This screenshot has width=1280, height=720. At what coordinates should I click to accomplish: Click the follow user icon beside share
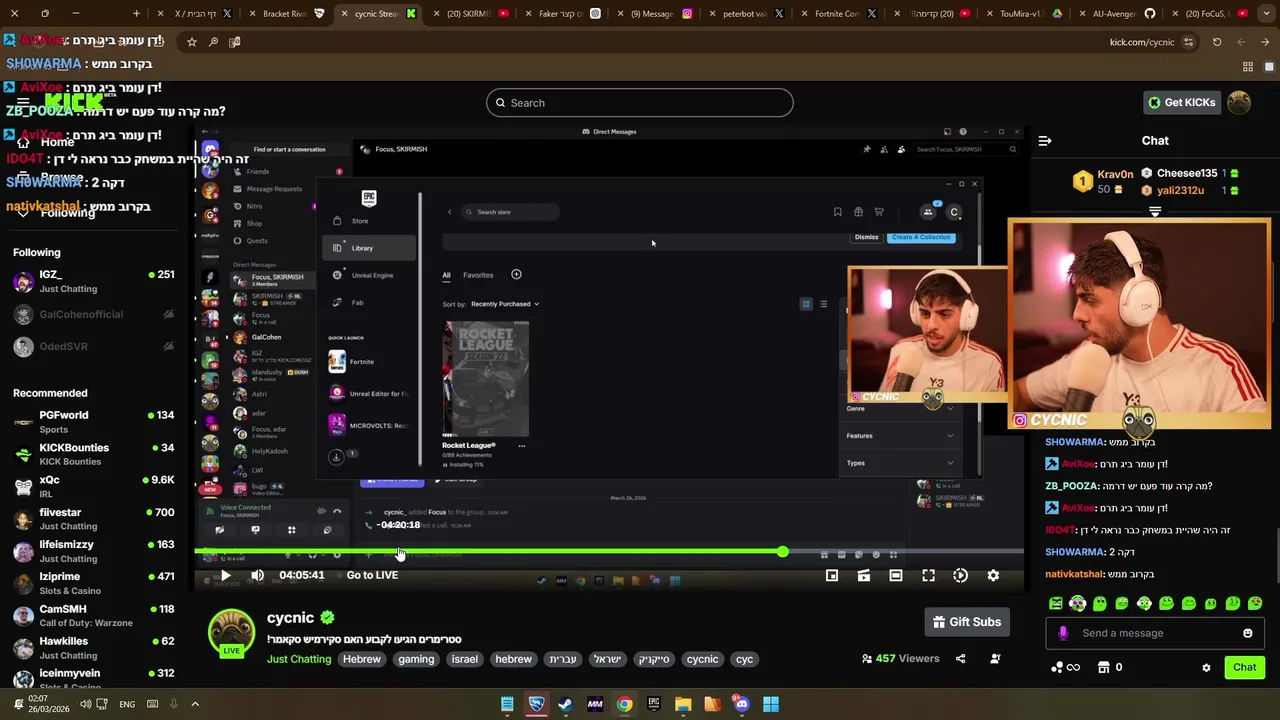pos(995,659)
